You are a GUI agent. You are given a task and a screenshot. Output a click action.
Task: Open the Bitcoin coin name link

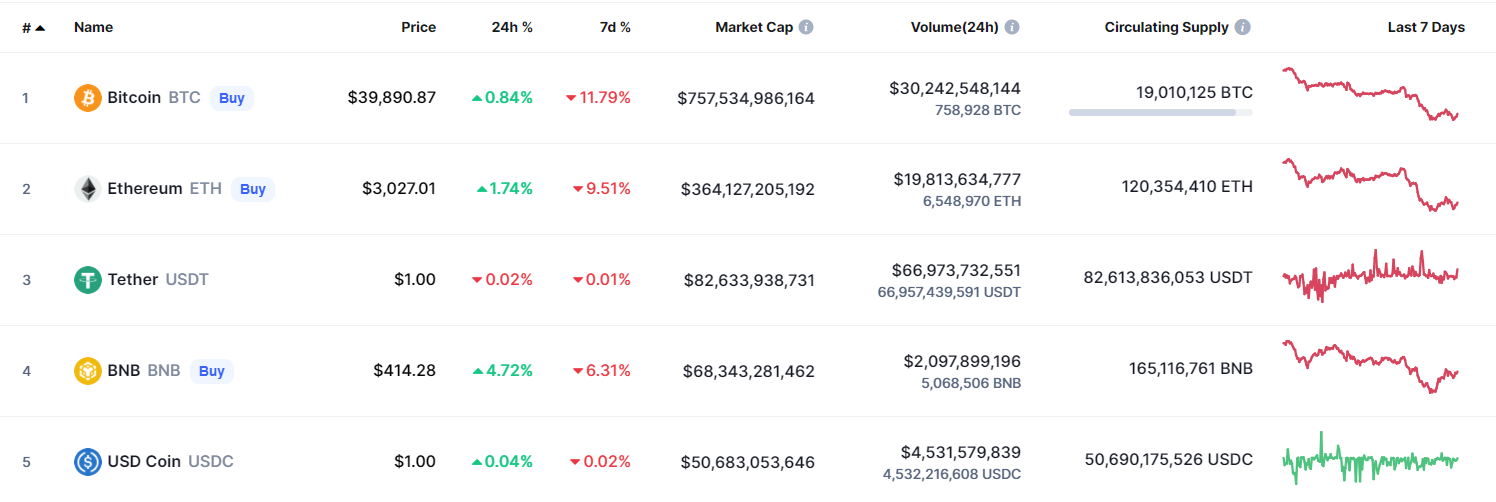click(134, 98)
